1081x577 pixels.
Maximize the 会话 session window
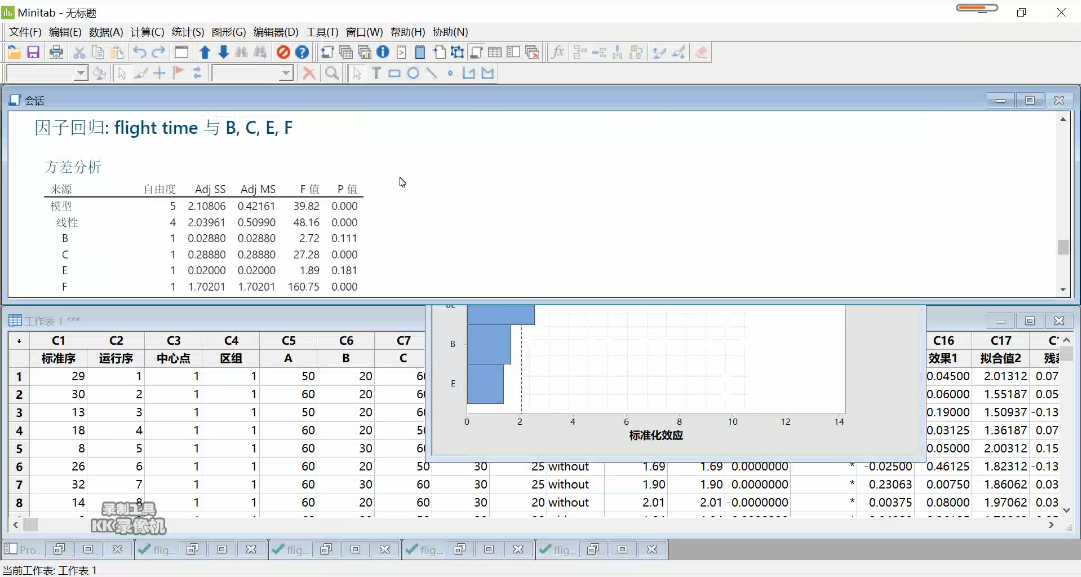(x=1029, y=101)
